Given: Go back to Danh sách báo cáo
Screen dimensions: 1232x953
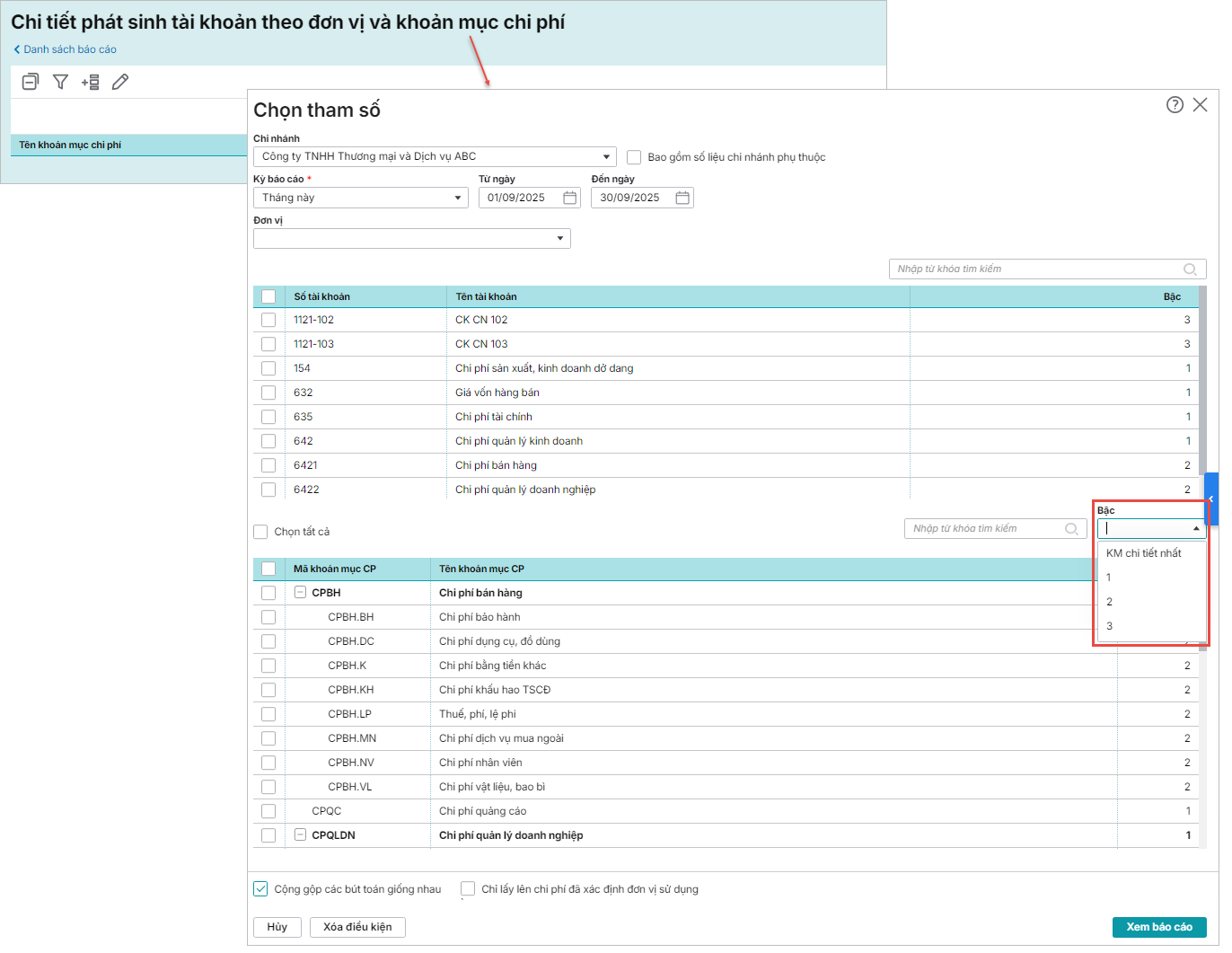Looking at the screenshot, I should (66, 49).
